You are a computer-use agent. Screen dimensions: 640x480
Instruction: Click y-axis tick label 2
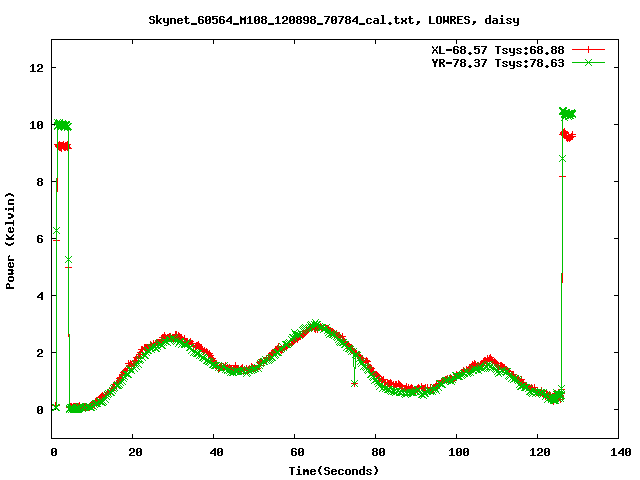[x=40, y=353]
